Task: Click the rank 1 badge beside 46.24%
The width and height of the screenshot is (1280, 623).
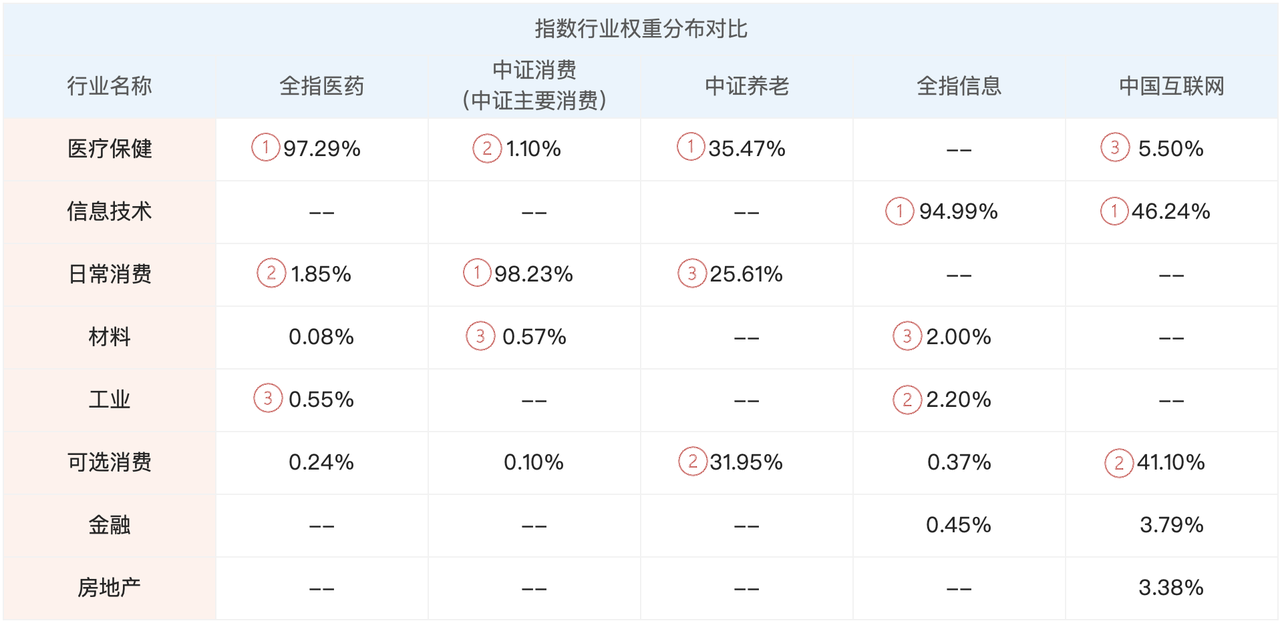Action: (1113, 212)
